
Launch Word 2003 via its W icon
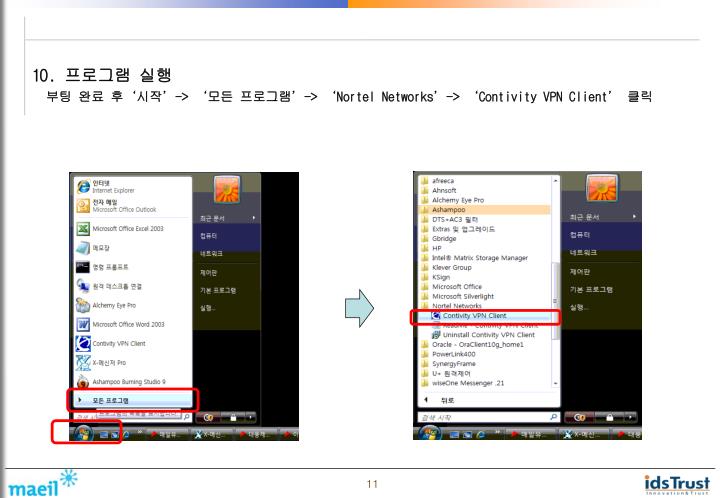(x=83, y=325)
